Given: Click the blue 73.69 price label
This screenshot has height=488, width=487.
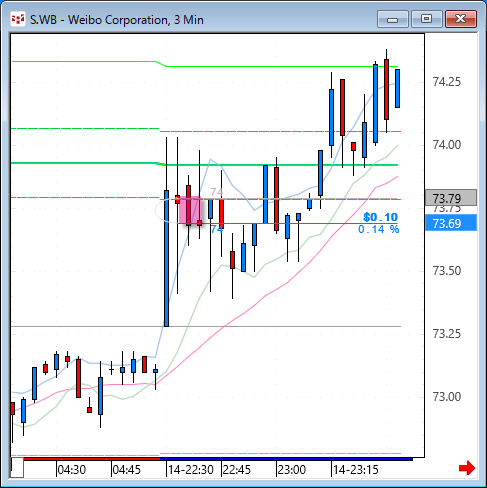Looking at the screenshot, I should click(x=451, y=223).
